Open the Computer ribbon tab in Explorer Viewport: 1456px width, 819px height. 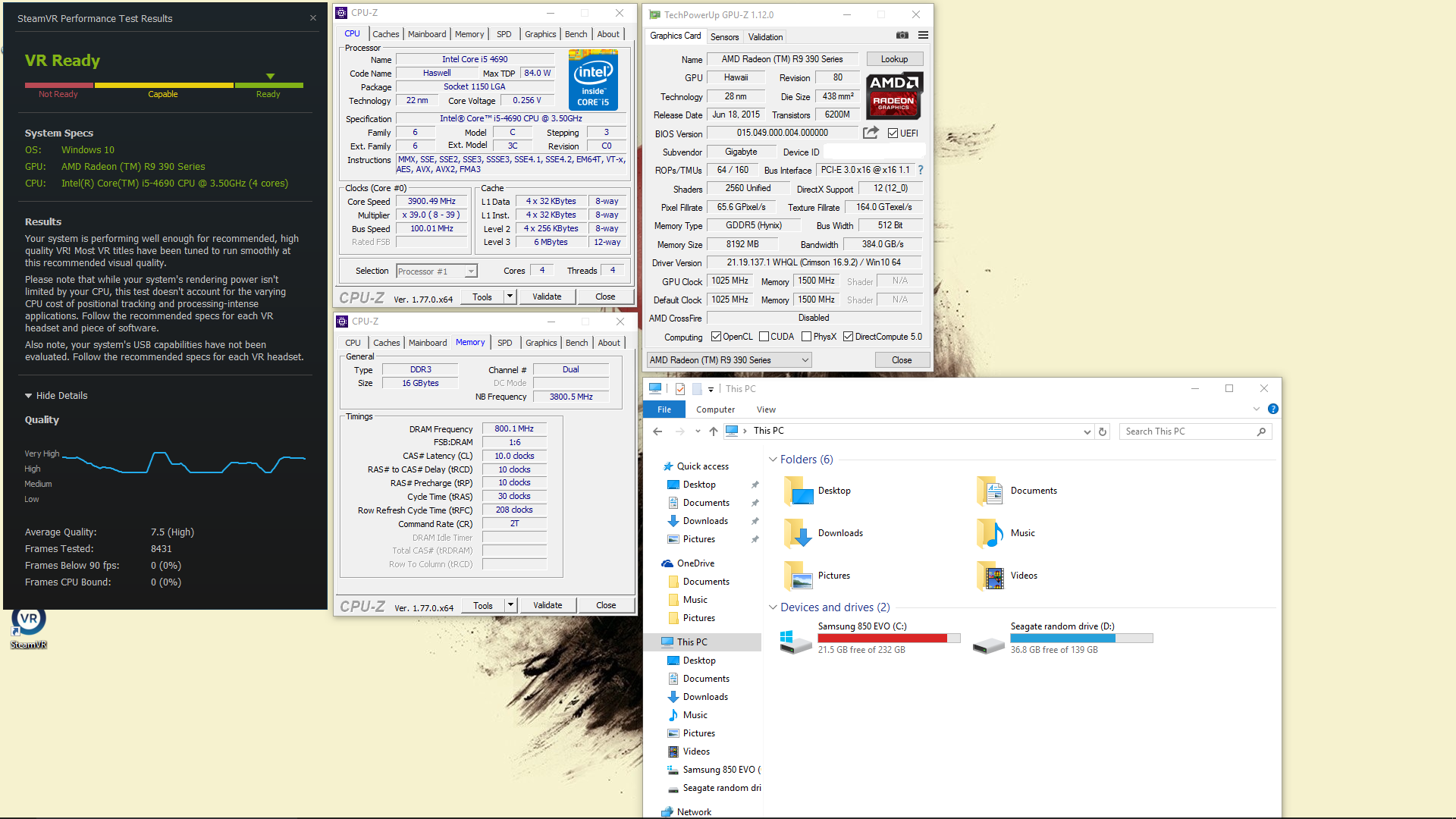click(x=715, y=409)
